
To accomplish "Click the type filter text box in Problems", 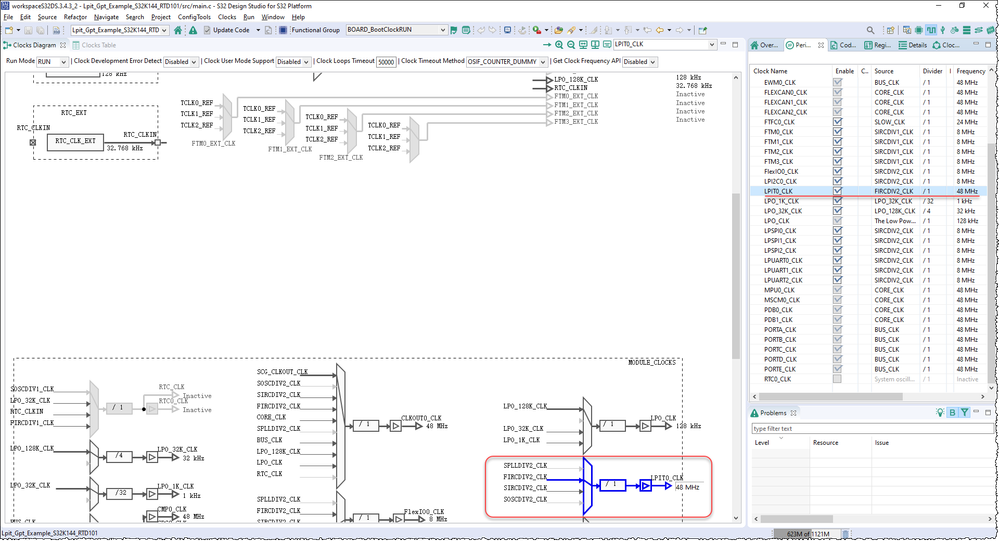I will (850, 429).
